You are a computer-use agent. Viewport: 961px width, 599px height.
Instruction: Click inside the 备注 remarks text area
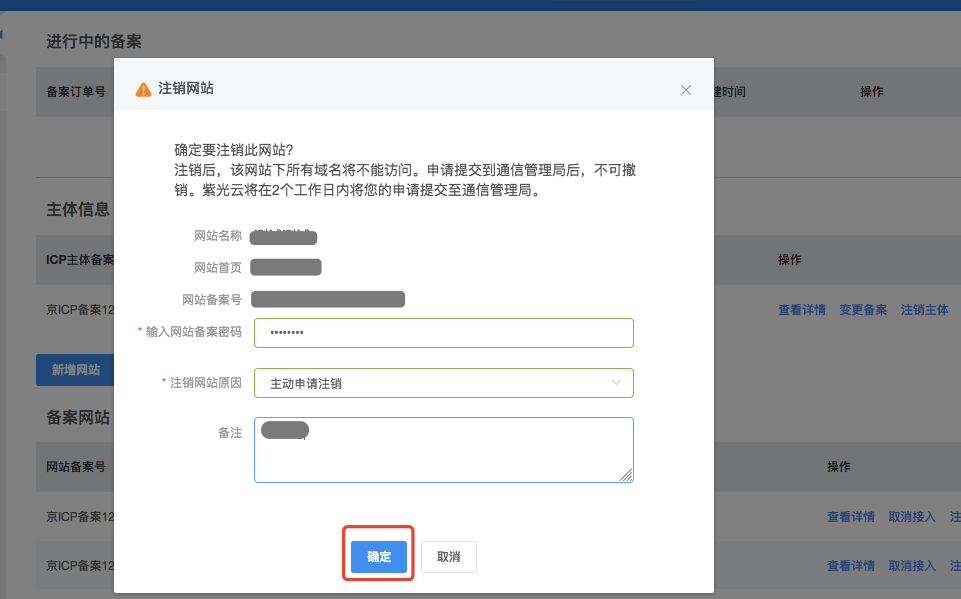(x=443, y=455)
